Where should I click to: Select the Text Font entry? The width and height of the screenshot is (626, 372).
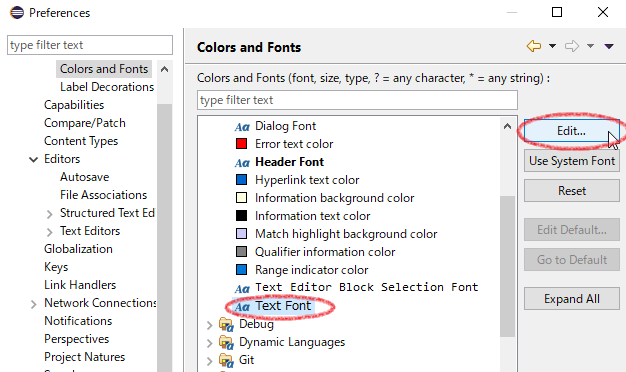click(283, 306)
